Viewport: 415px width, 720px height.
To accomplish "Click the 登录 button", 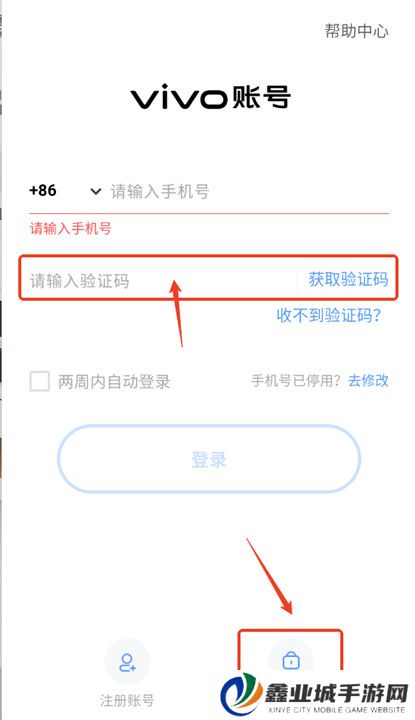I will [209, 459].
